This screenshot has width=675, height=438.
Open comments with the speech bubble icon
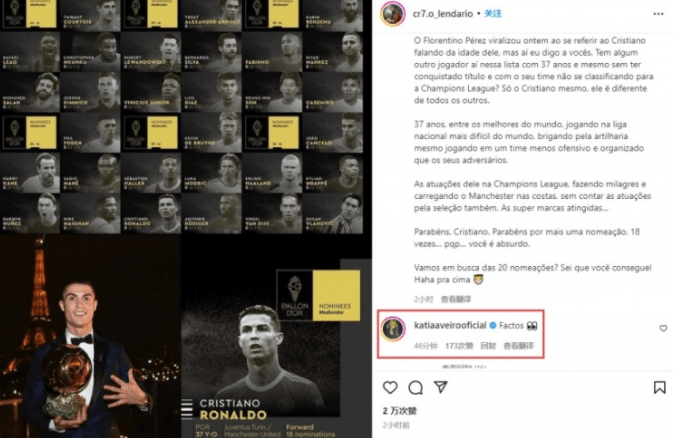[415, 388]
